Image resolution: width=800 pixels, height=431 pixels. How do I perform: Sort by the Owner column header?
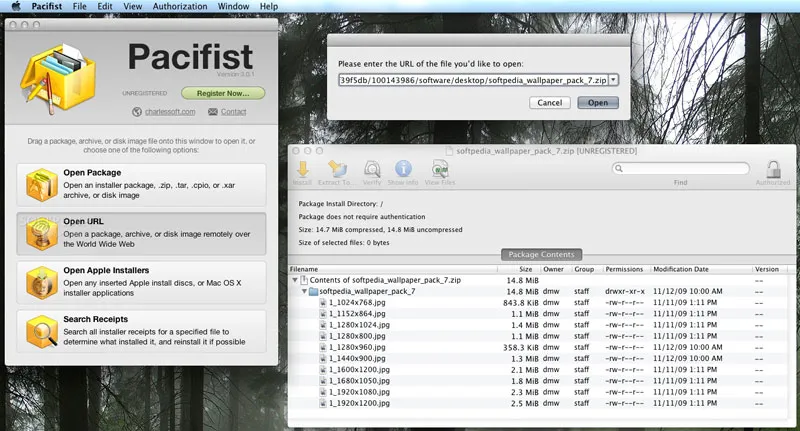coord(556,269)
